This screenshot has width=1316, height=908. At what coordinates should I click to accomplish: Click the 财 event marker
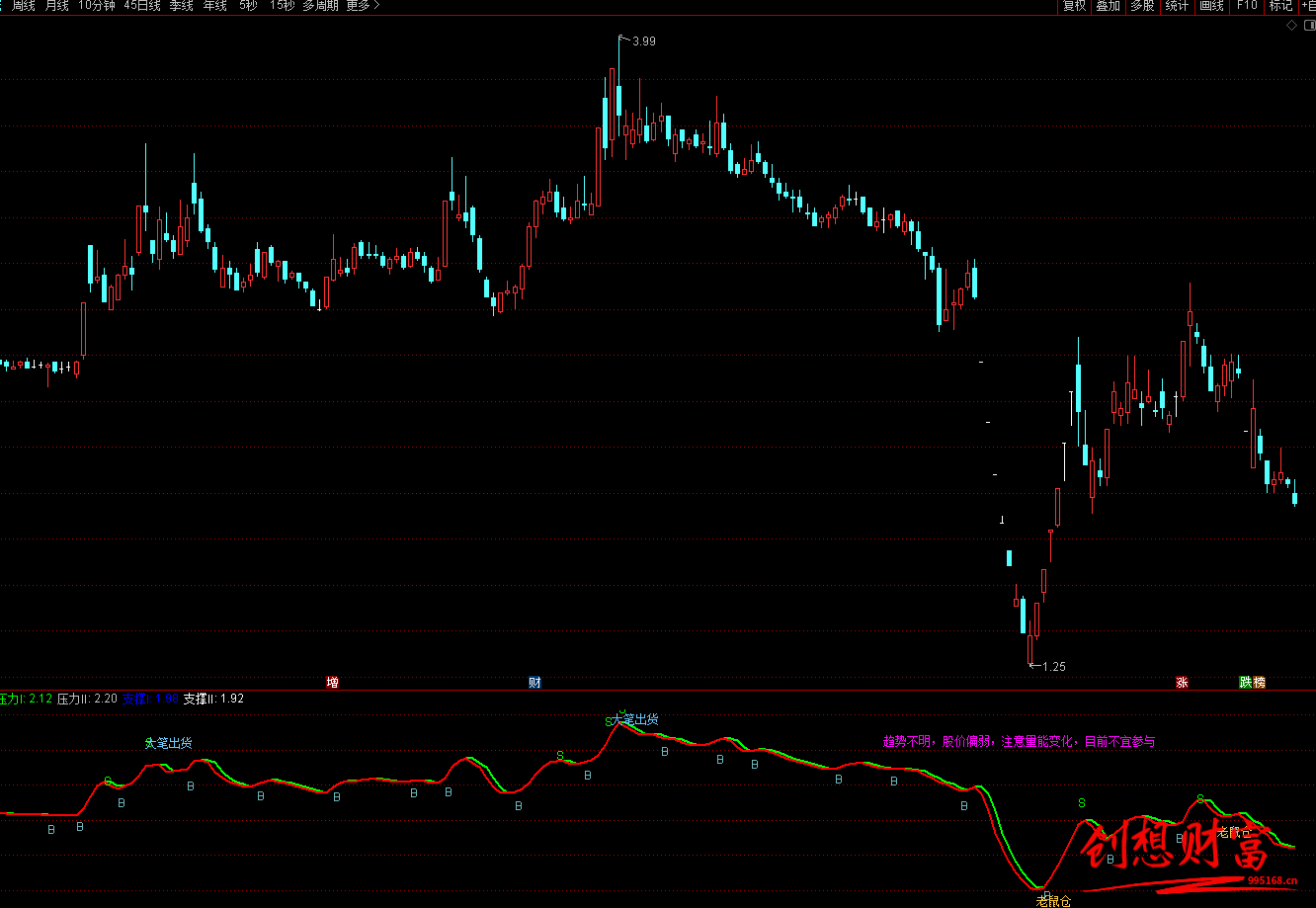(x=535, y=682)
